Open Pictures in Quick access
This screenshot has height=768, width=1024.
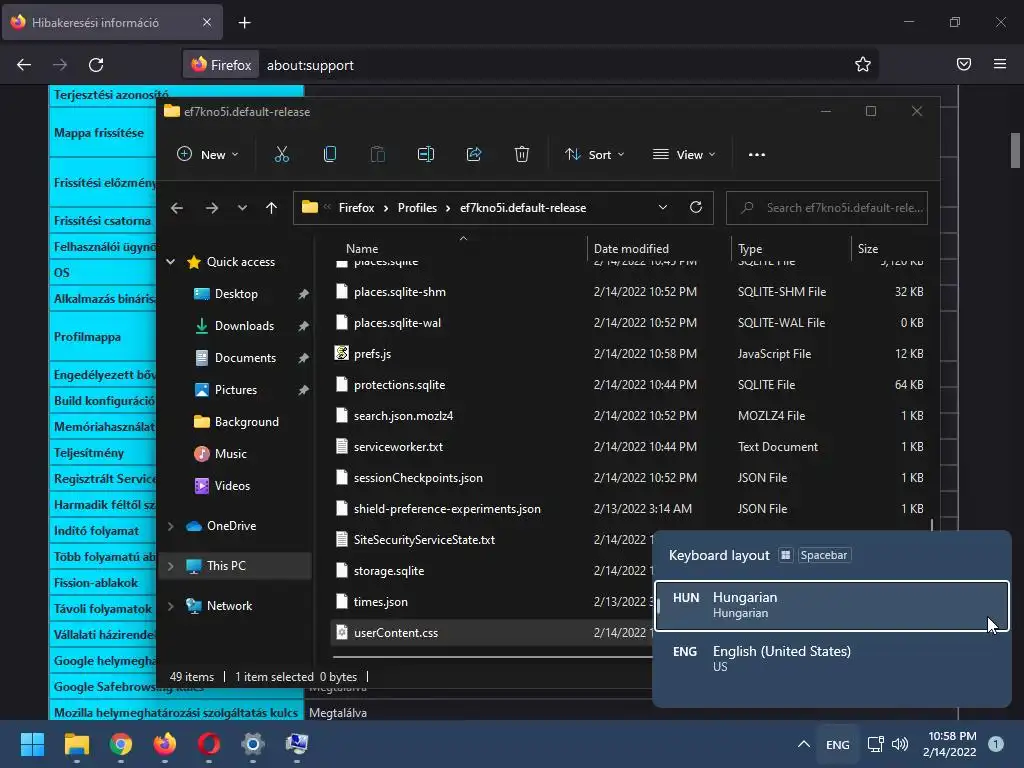click(236, 390)
